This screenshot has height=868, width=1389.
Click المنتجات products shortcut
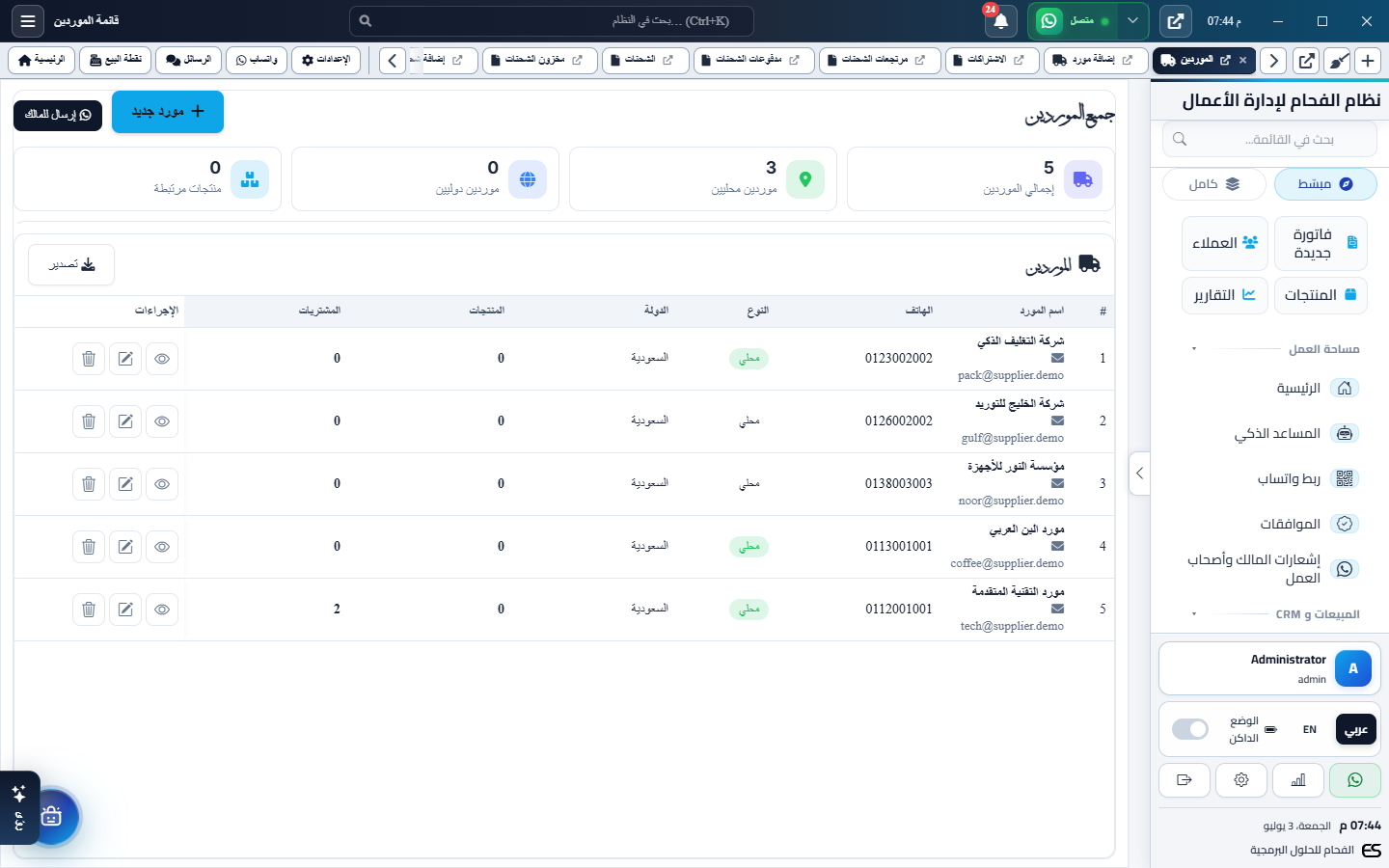click(1321, 295)
